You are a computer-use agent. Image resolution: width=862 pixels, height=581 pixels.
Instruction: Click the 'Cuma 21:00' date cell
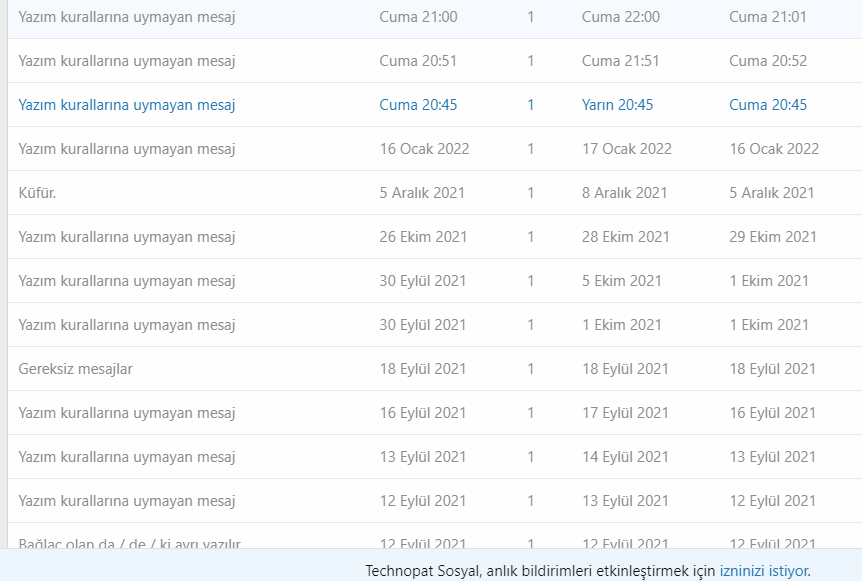418,17
